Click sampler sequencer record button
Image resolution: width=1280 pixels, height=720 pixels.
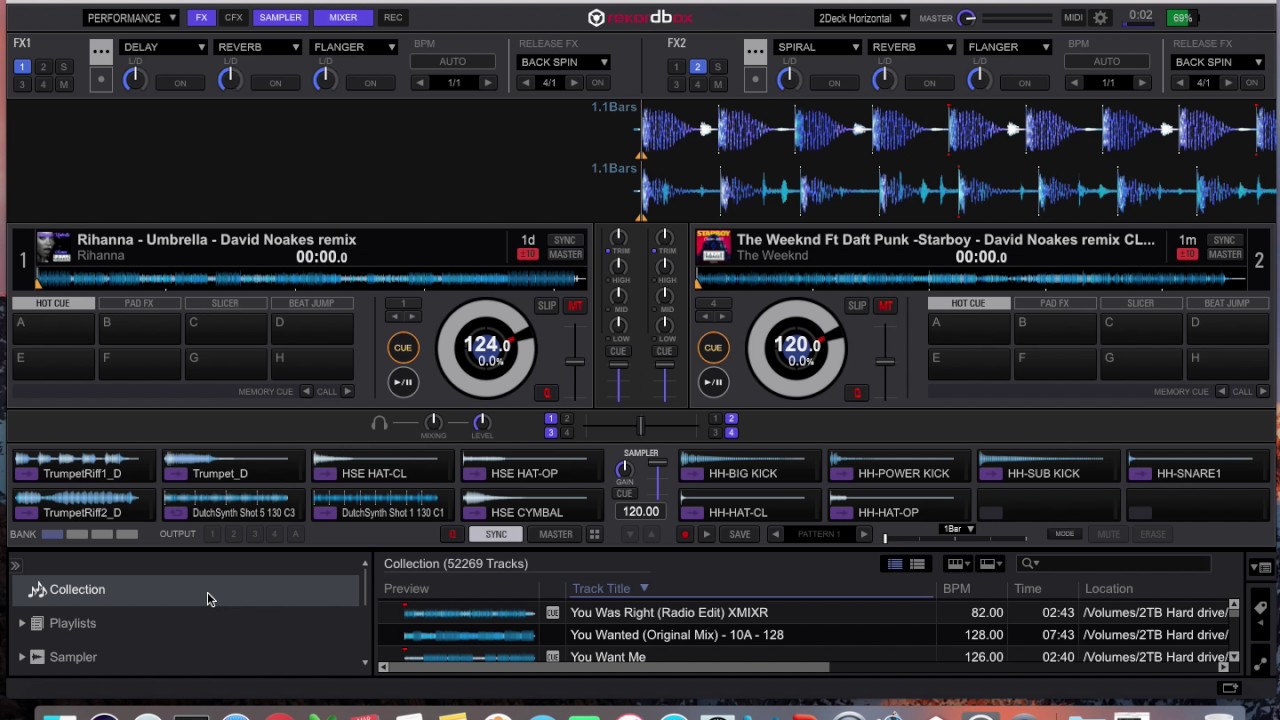coord(685,535)
